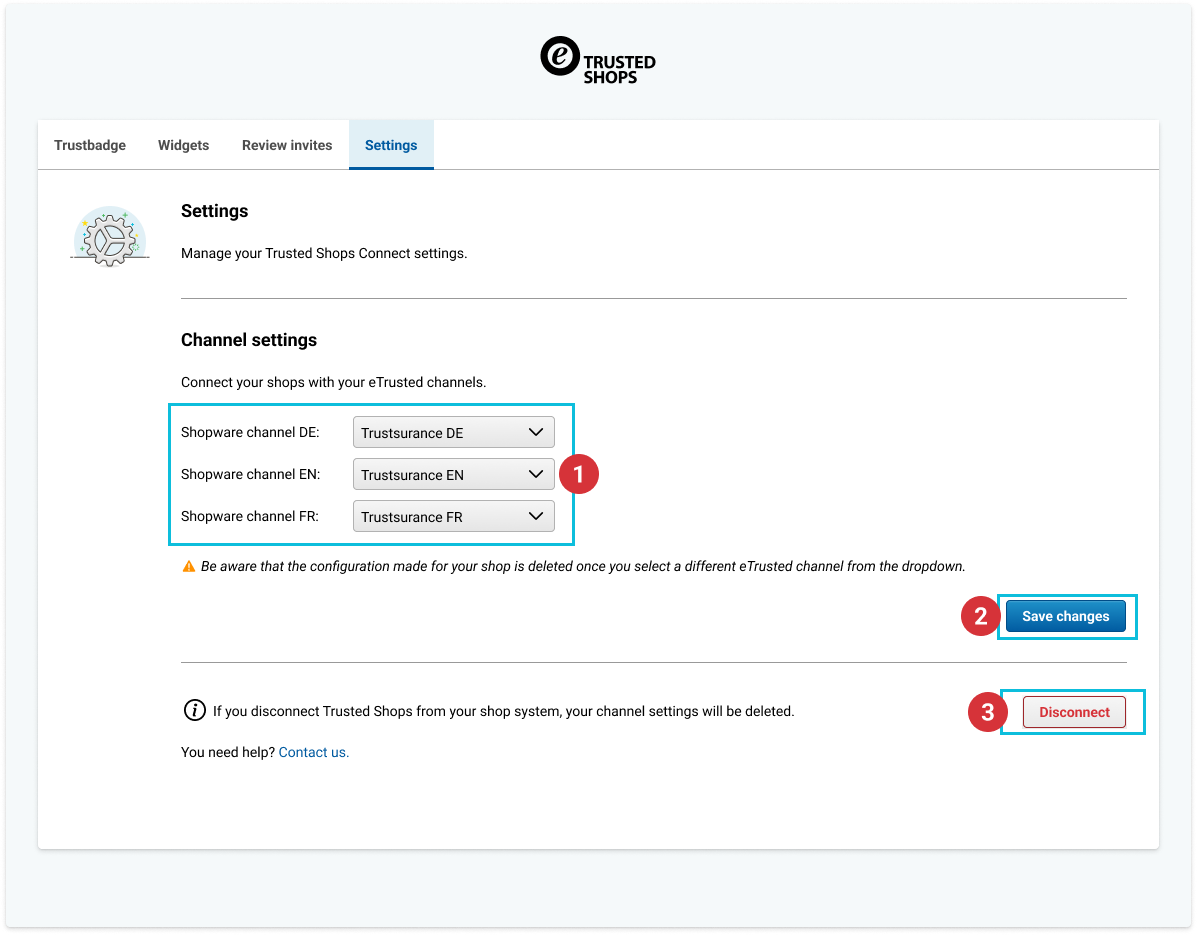
Task: Click the 'Shopware channel EN:' label
Action: pos(250,475)
